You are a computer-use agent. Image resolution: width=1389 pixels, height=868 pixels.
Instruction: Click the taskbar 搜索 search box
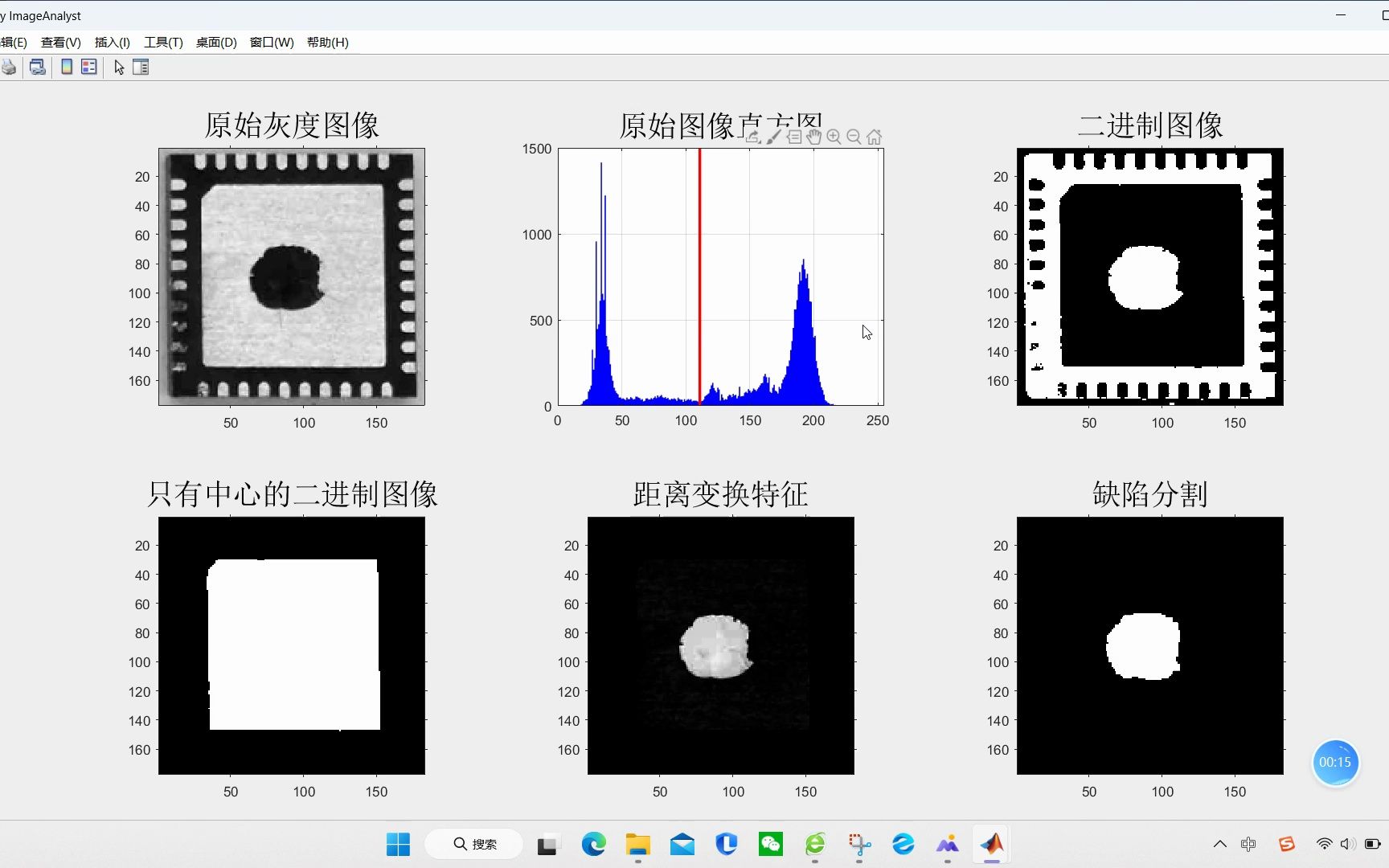coord(474,844)
